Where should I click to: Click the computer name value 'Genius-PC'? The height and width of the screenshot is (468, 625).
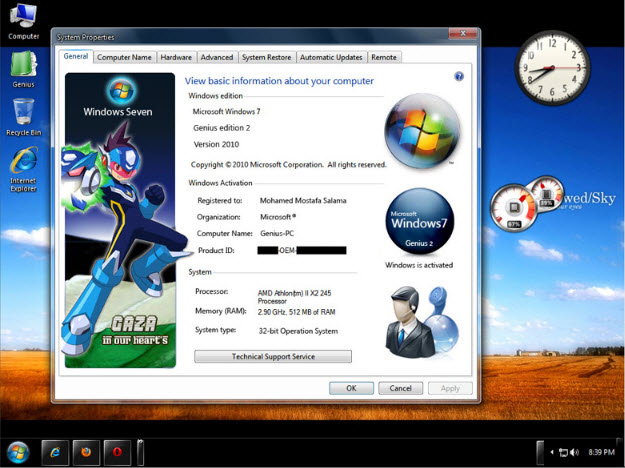(x=277, y=233)
